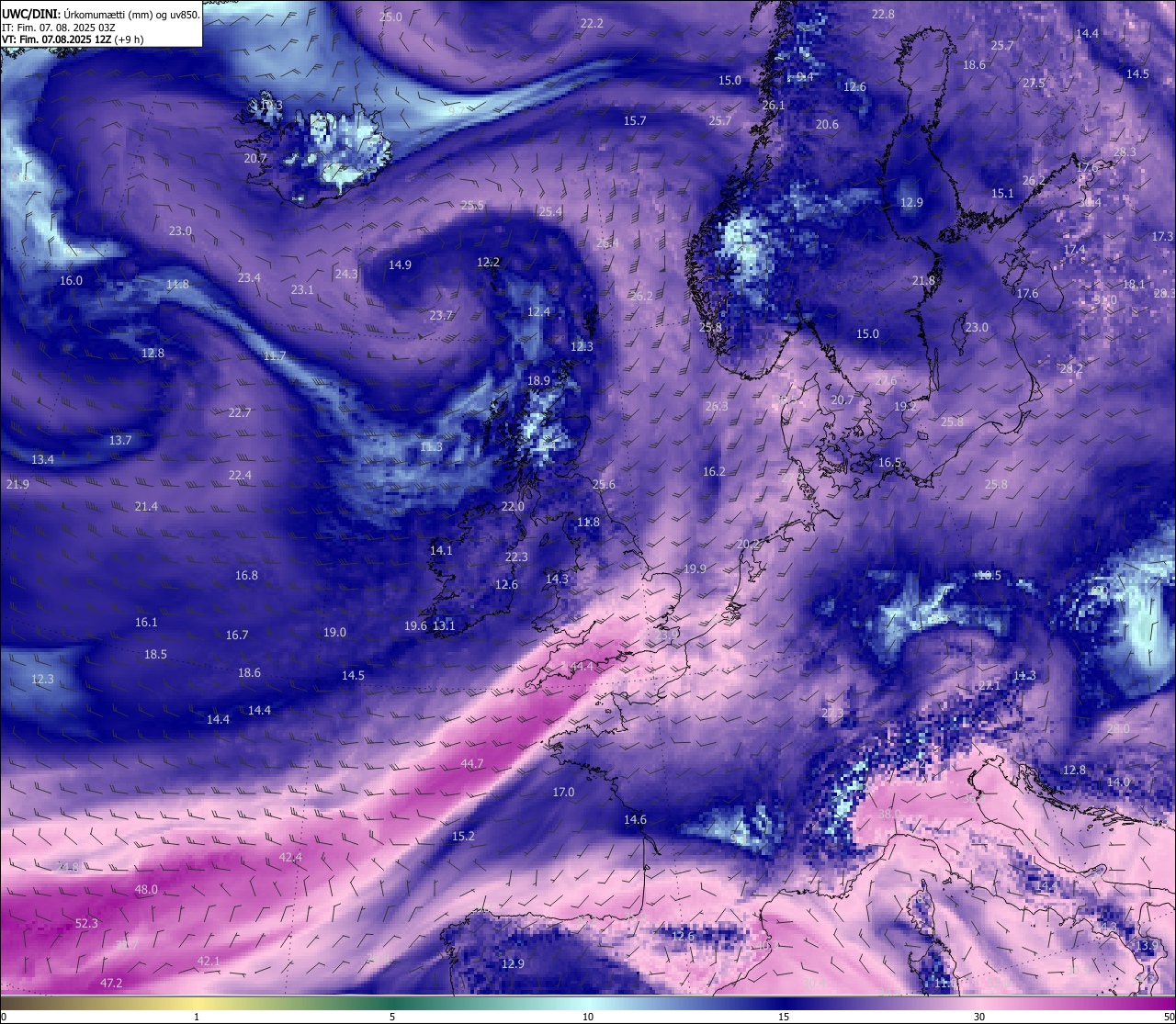The height and width of the screenshot is (1024, 1176).
Task: Click the 21.4 value
Action: click(x=146, y=507)
